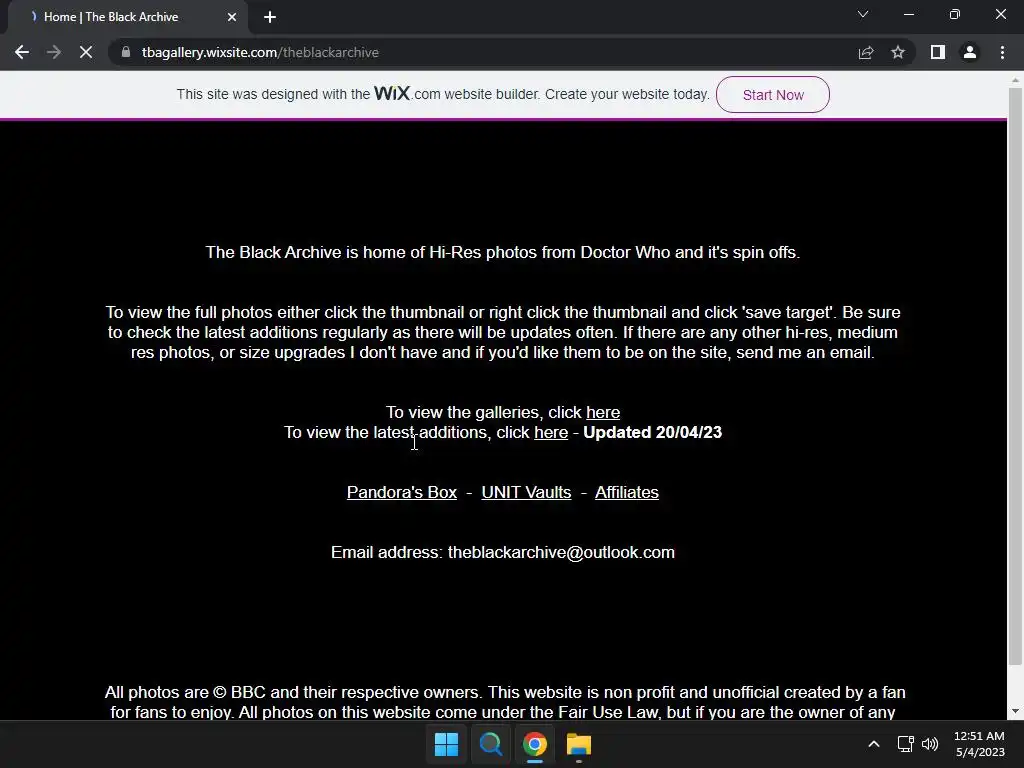
Task: Open the volume tray icon
Action: point(930,744)
